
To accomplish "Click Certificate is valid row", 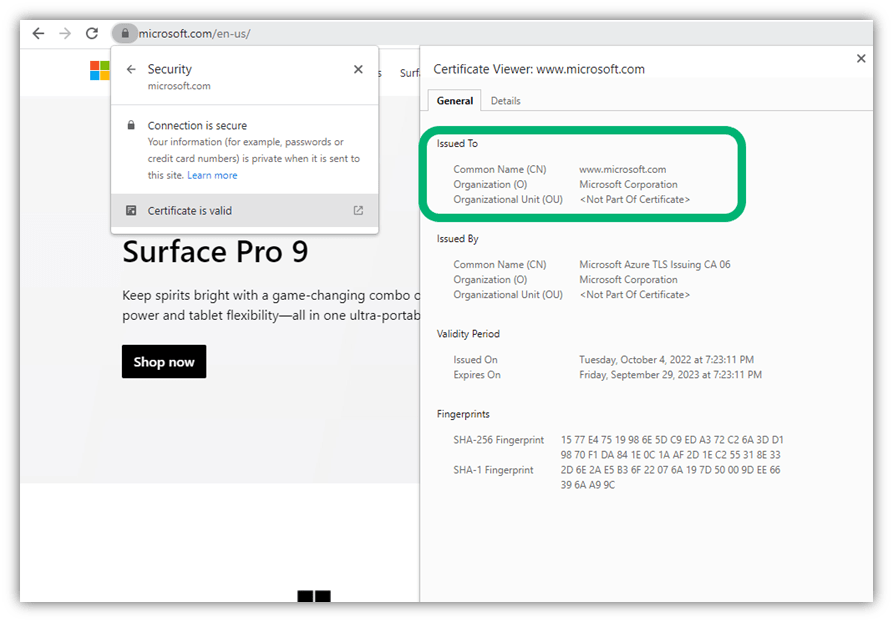I will click(244, 211).
